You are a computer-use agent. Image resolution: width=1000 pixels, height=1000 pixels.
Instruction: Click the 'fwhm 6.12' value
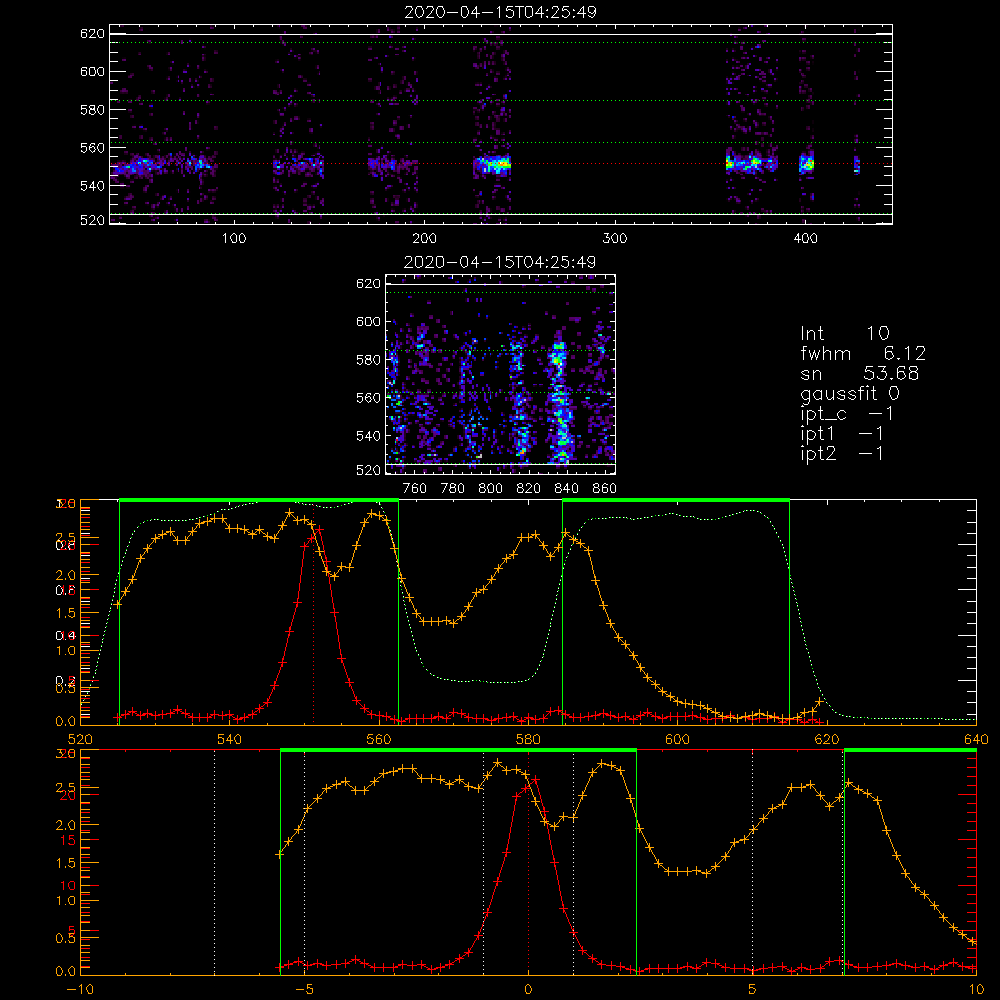[863, 353]
